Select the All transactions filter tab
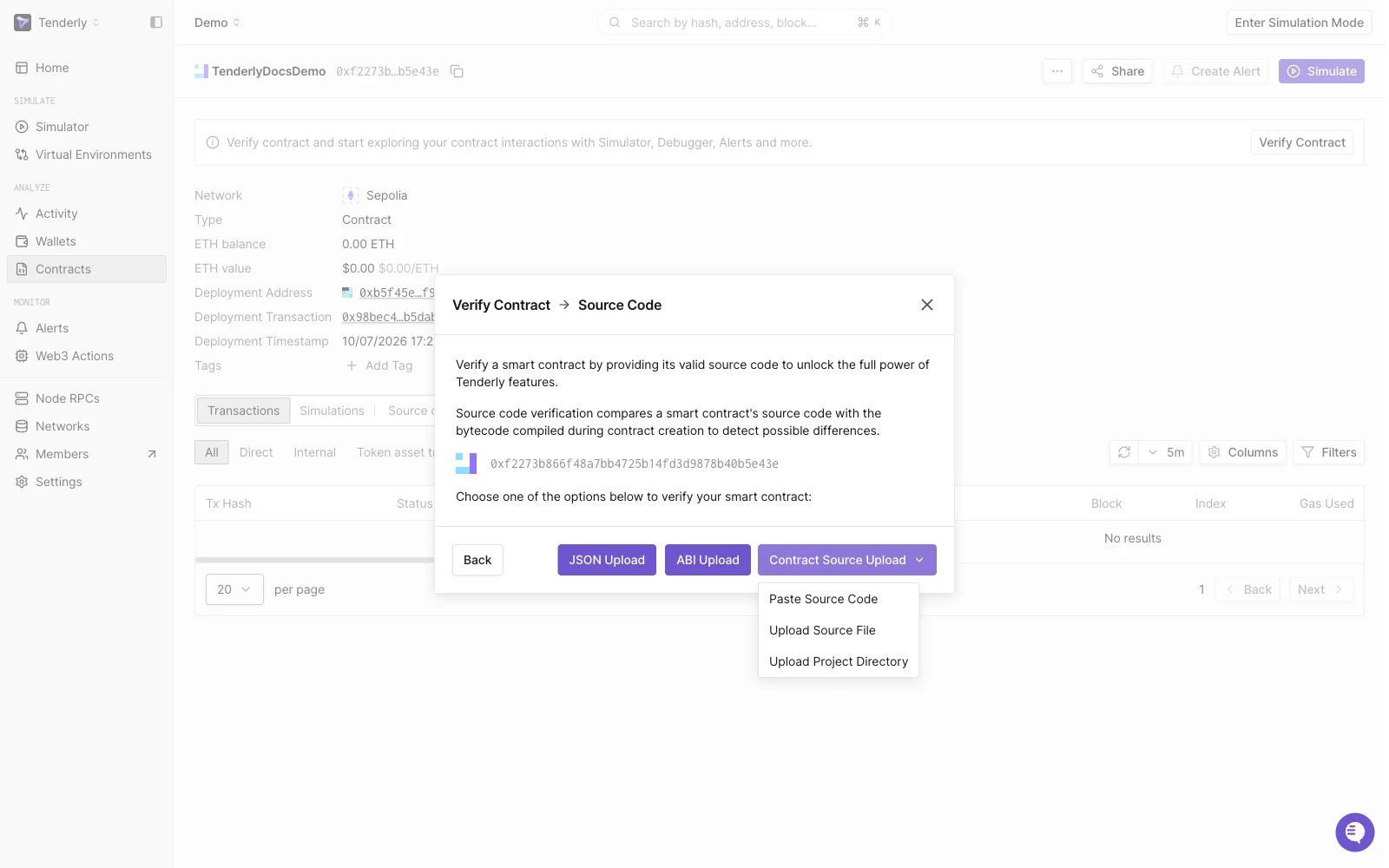This screenshot has width=1389, height=868. (x=212, y=452)
